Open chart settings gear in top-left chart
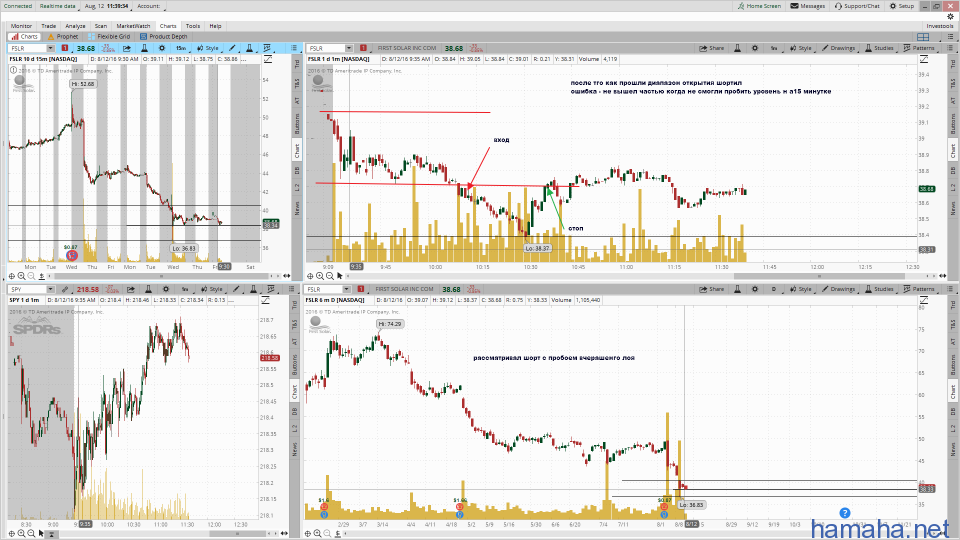This screenshot has height=540, width=960. (x=162, y=48)
